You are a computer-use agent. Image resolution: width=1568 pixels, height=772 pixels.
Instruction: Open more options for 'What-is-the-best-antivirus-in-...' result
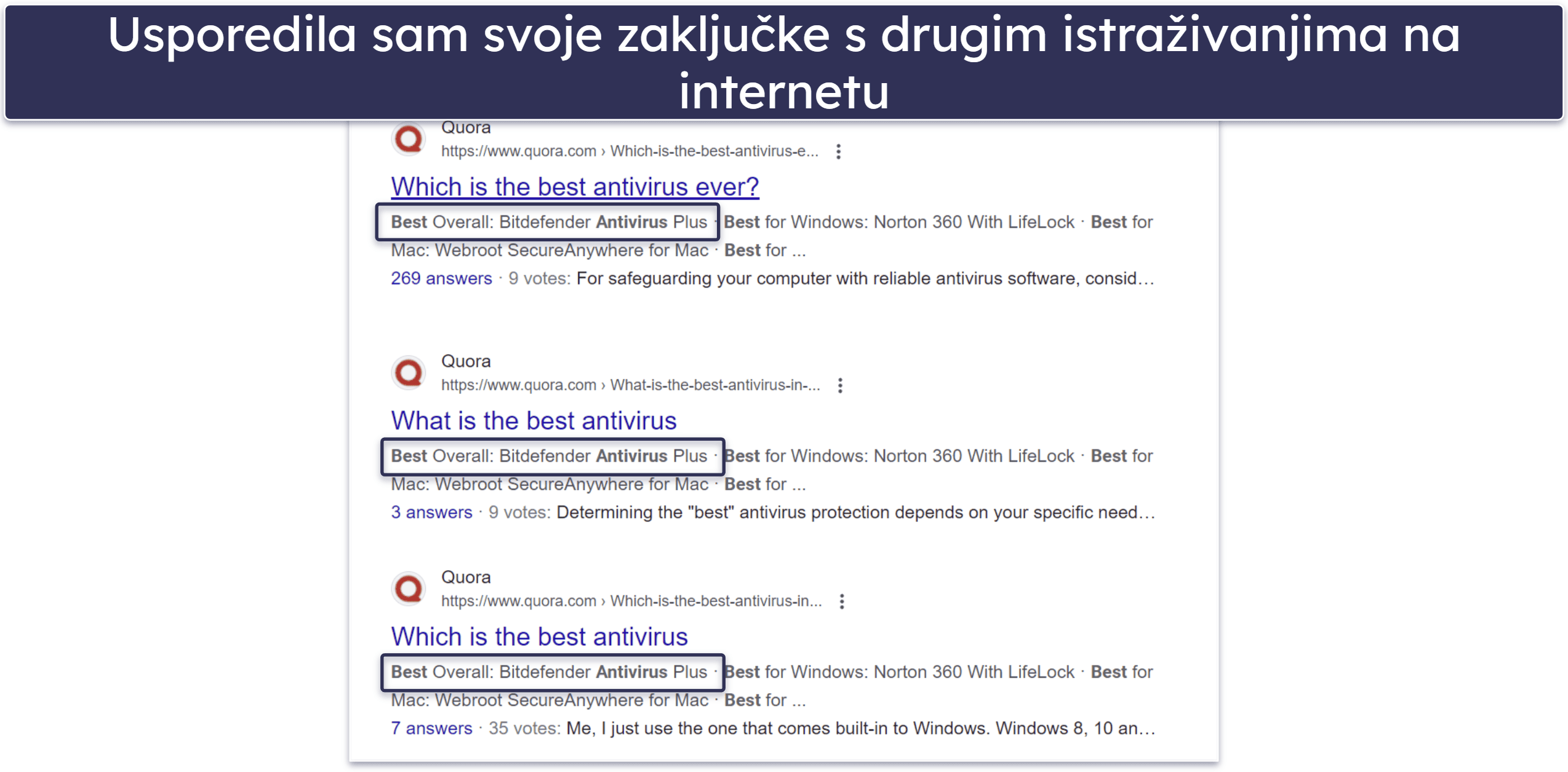[840, 385]
